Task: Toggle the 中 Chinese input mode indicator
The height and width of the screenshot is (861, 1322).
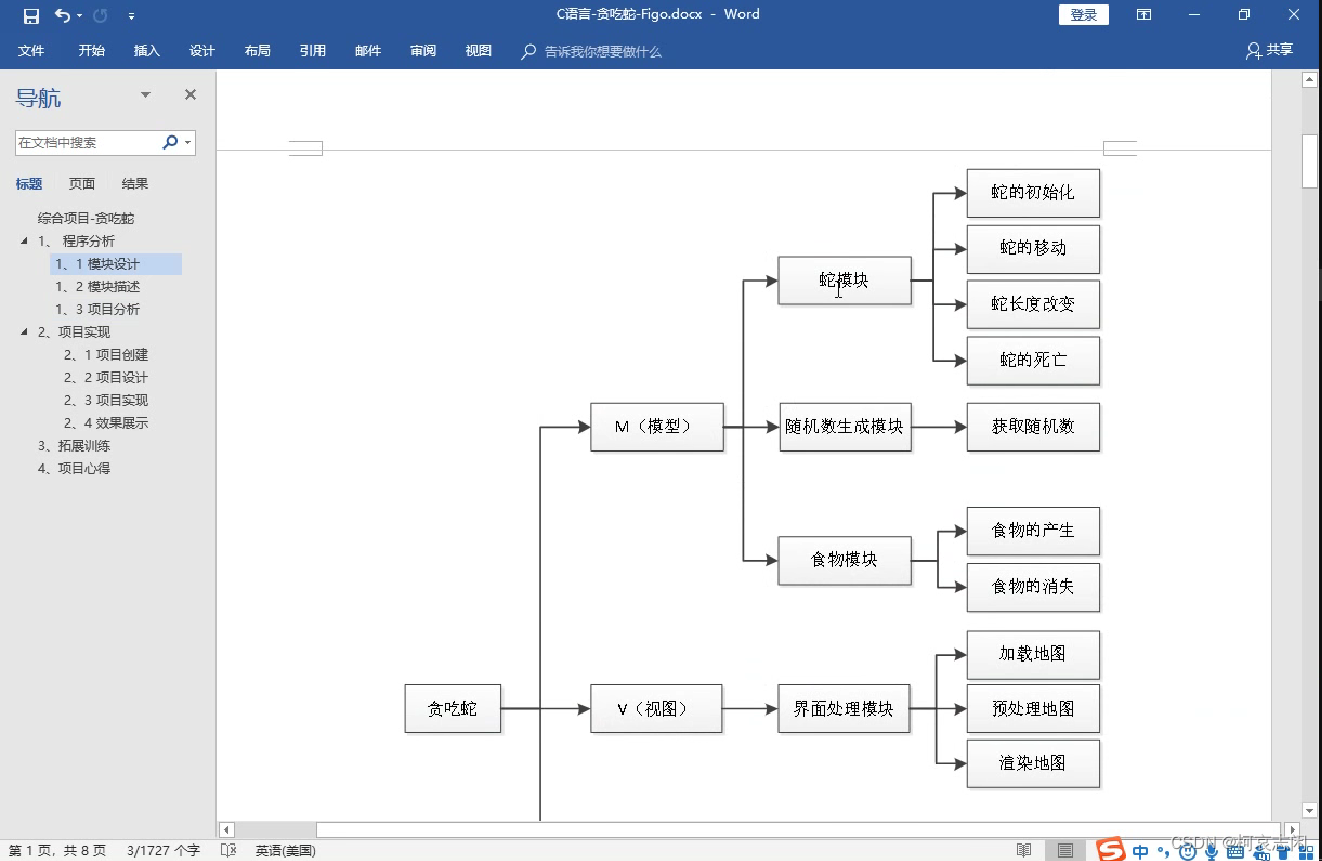Action: coord(1141,851)
